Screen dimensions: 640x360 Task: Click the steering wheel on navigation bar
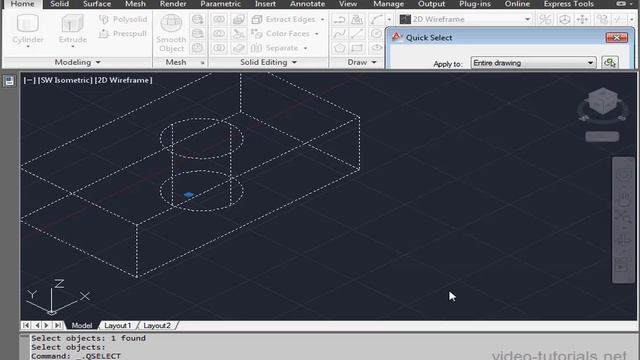tap(624, 176)
